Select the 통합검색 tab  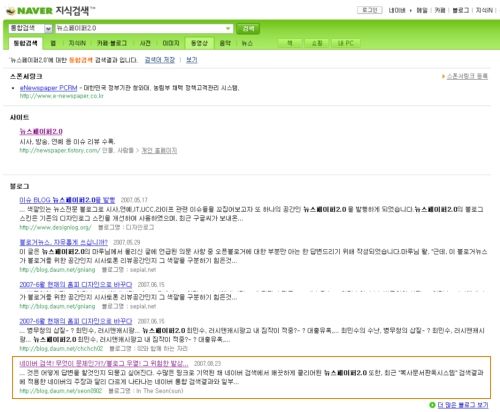click(x=25, y=43)
